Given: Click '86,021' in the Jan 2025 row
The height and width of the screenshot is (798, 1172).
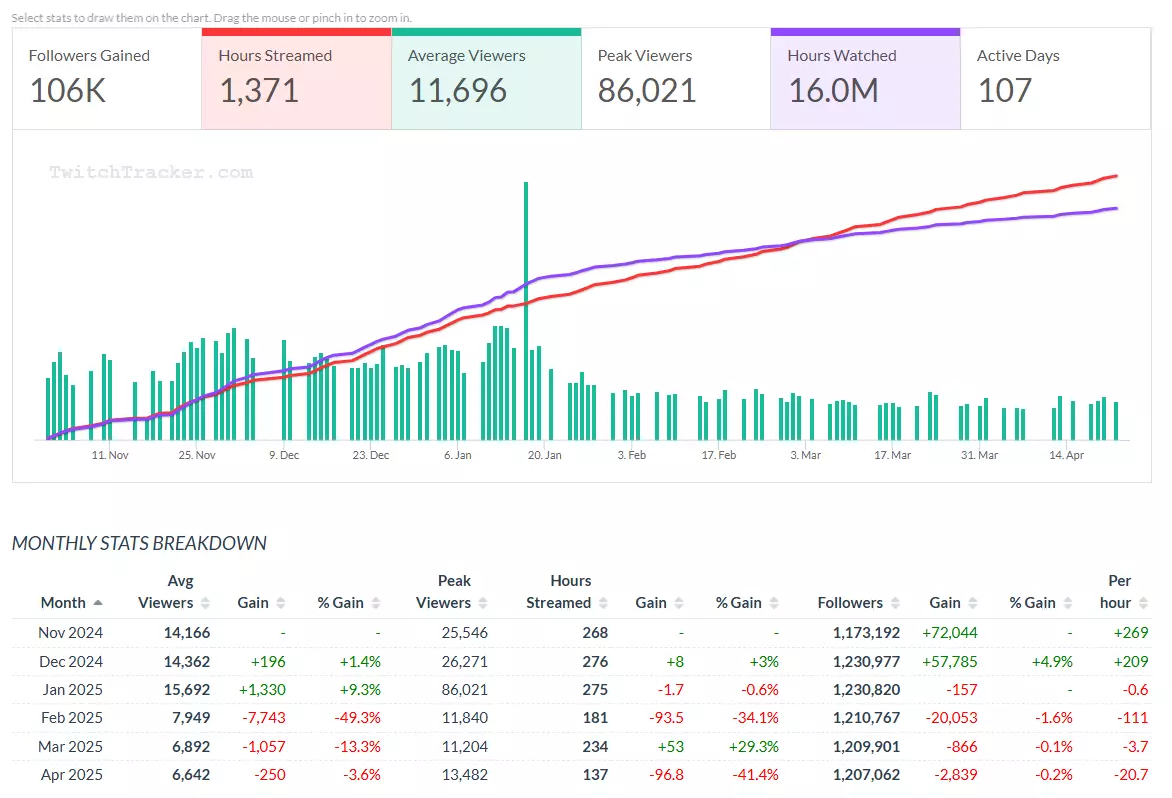Looking at the screenshot, I should (x=465, y=690).
